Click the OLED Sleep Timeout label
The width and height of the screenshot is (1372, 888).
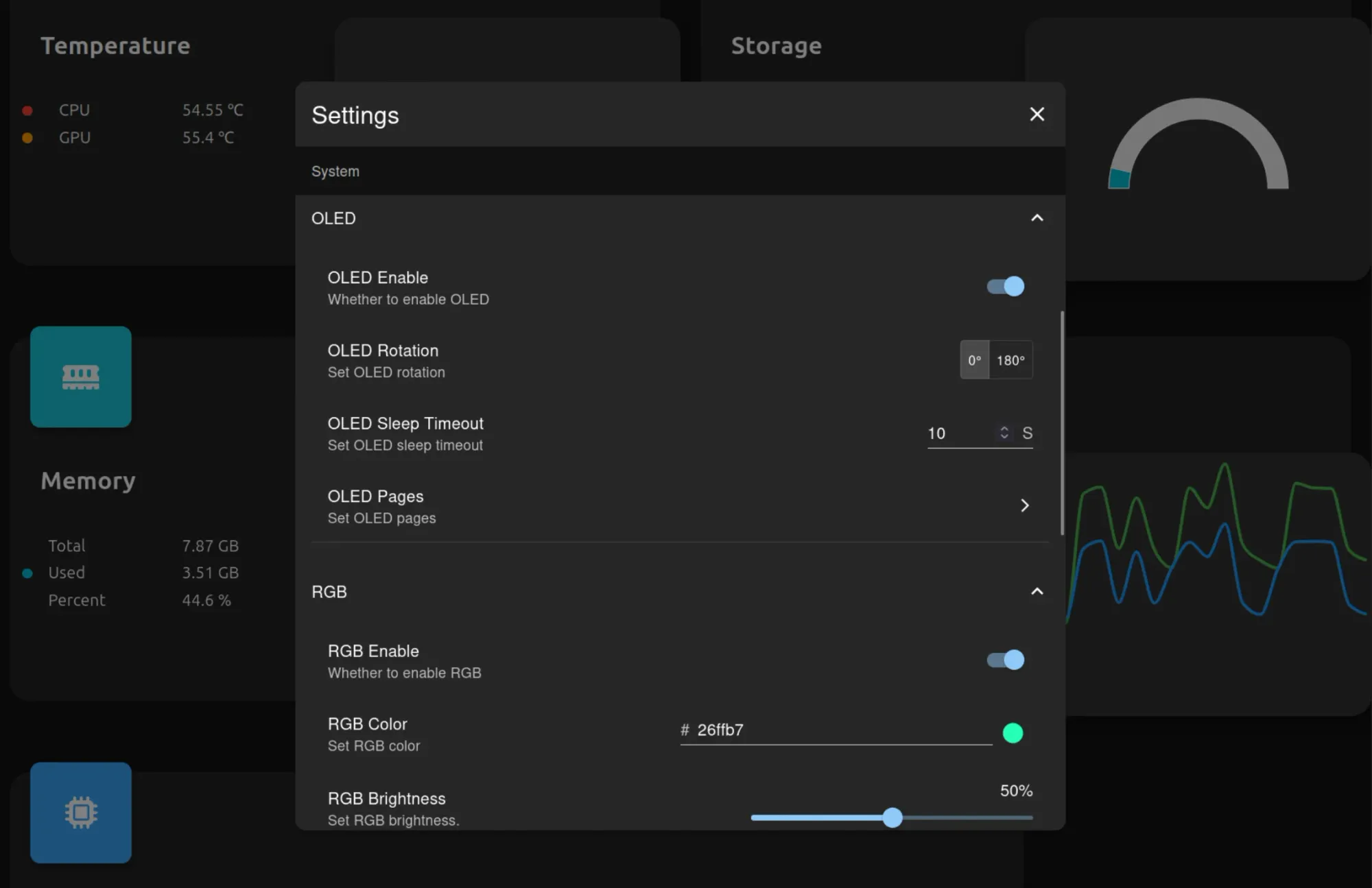tap(405, 423)
